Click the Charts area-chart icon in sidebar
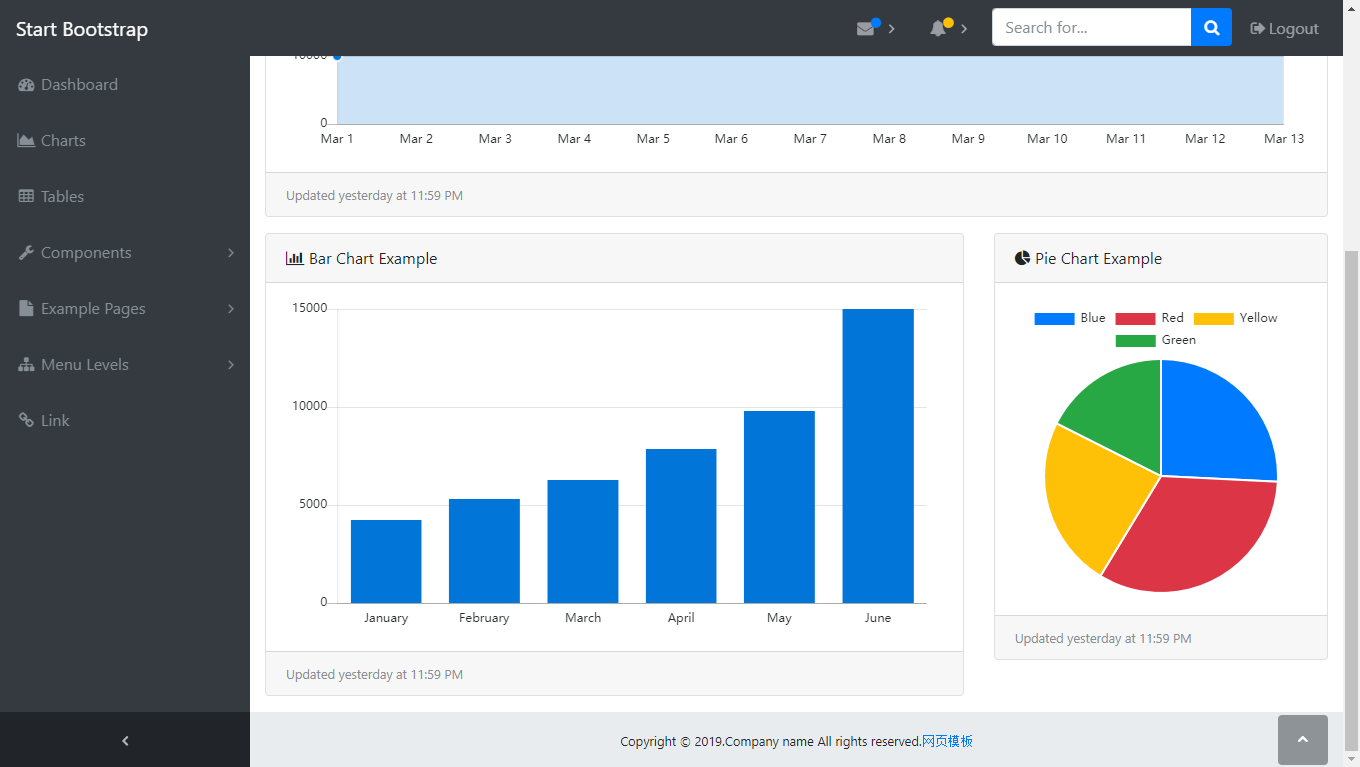The width and height of the screenshot is (1360, 767). click(27, 141)
